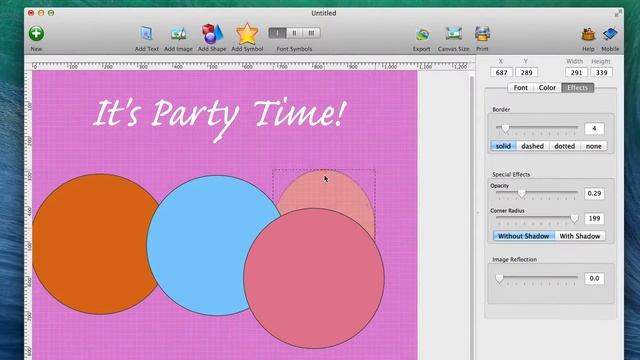Choose Without Shadow option
Screen dimensions: 640x360
[x=524, y=236]
